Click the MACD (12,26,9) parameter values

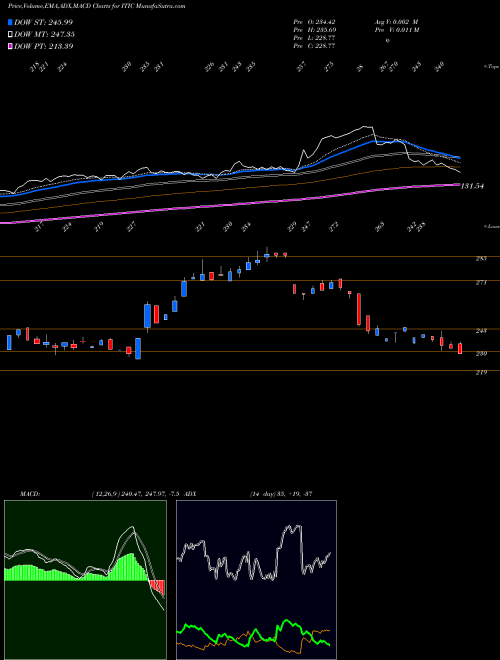[x=137, y=494]
